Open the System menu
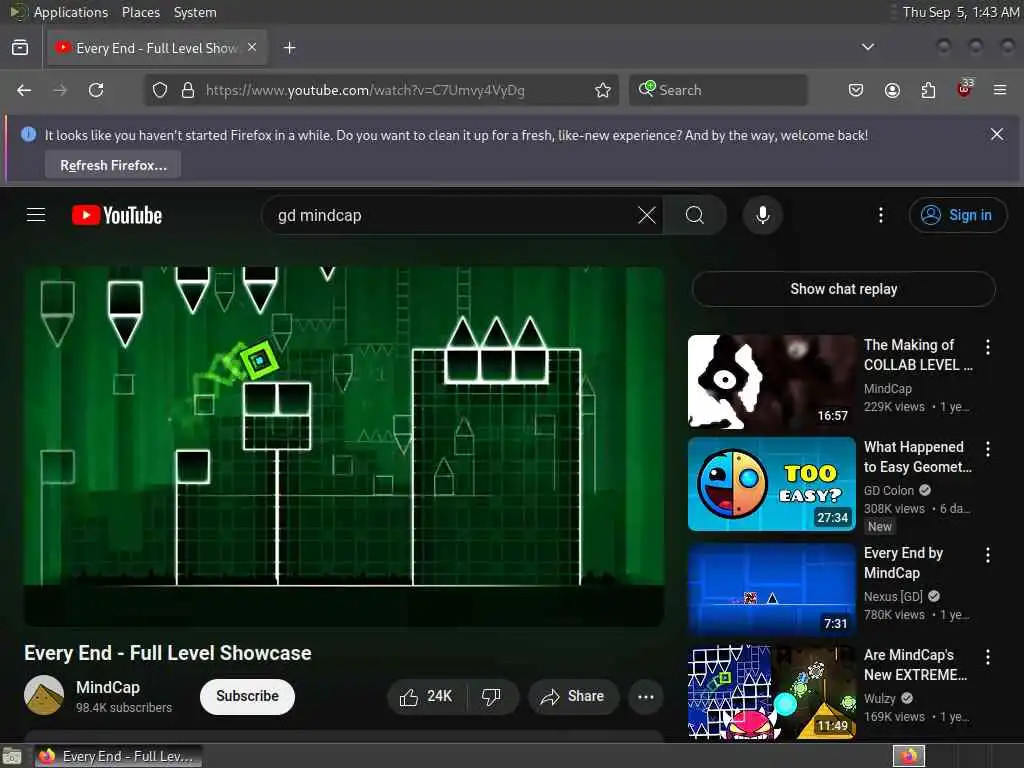The image size is (1024, 768). [195, 12]
